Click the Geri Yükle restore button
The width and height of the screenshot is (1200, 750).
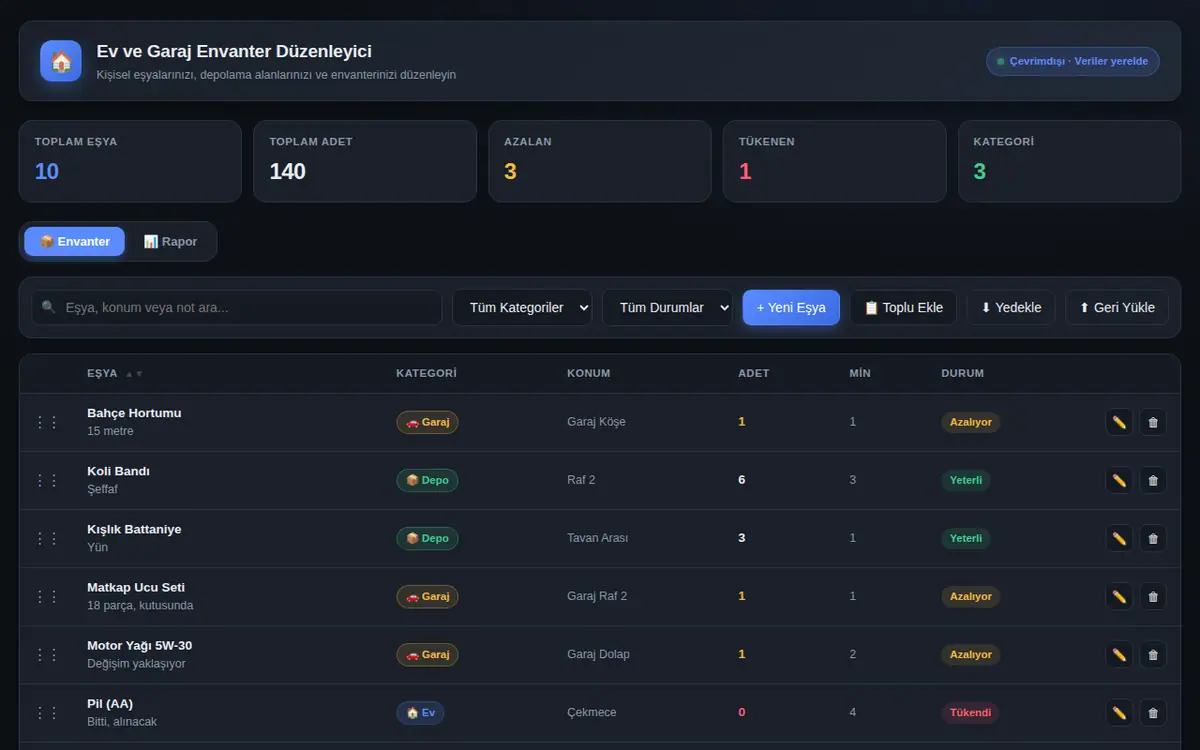[1117, 308]
